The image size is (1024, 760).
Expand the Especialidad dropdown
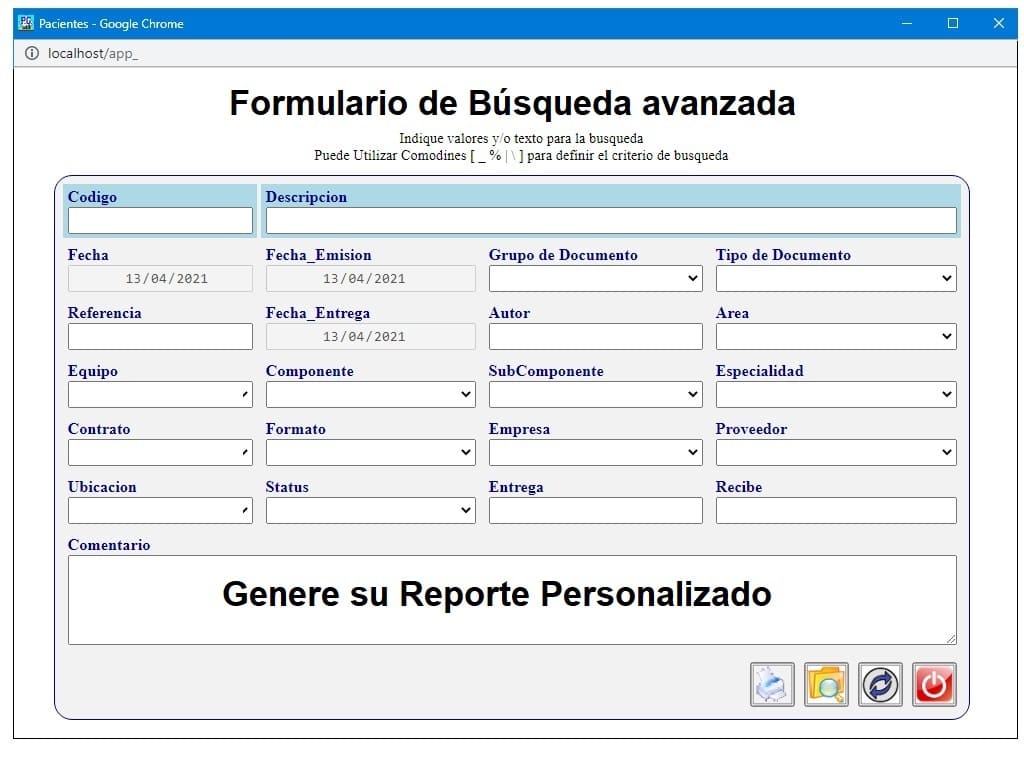(836, 395)
